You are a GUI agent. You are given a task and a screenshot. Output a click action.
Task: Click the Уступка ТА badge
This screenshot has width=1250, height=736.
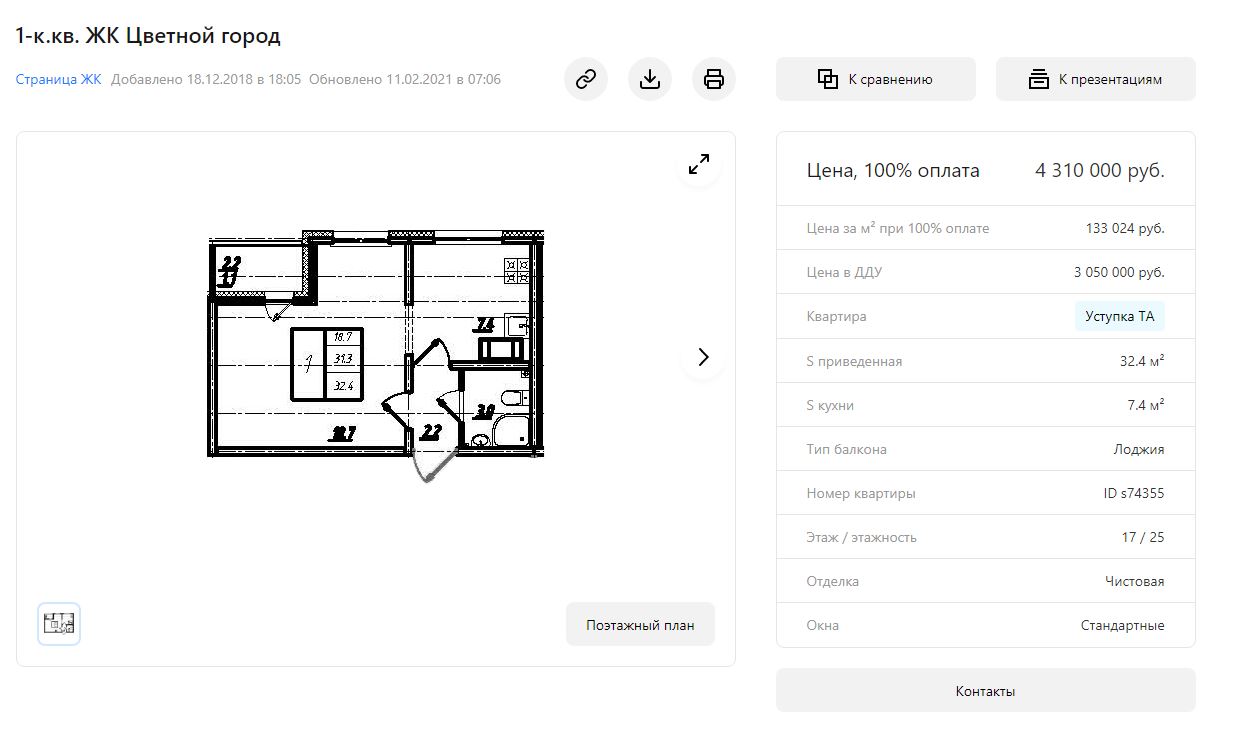(1119, 317)
